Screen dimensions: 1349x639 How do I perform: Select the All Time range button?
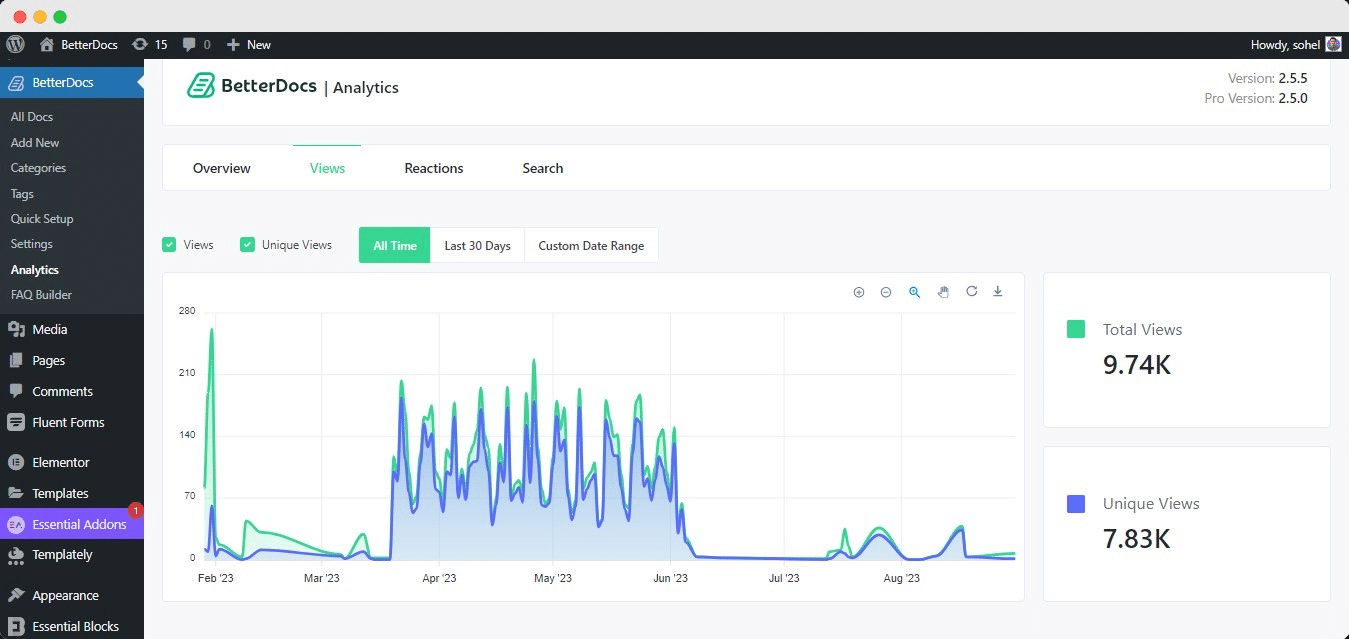pyautogui.click(x=394, y=246)
